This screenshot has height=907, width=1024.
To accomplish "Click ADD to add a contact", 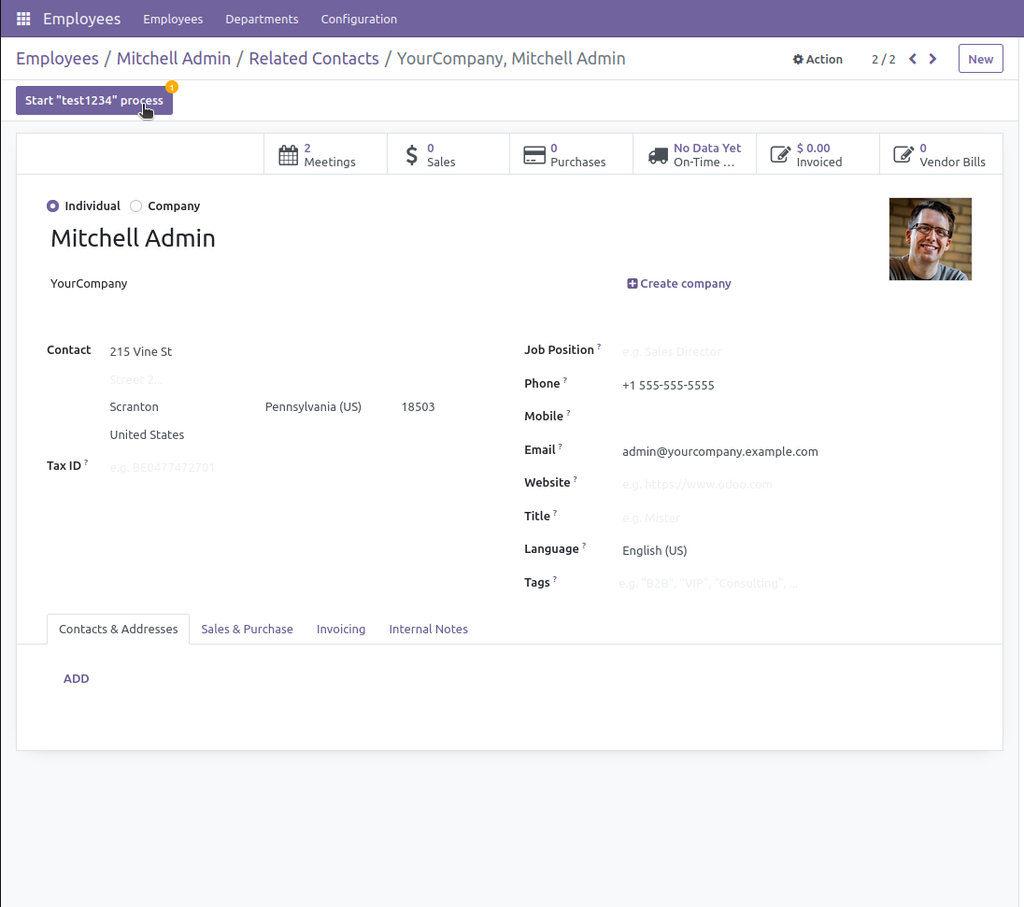I will click(x=76, y=678).
